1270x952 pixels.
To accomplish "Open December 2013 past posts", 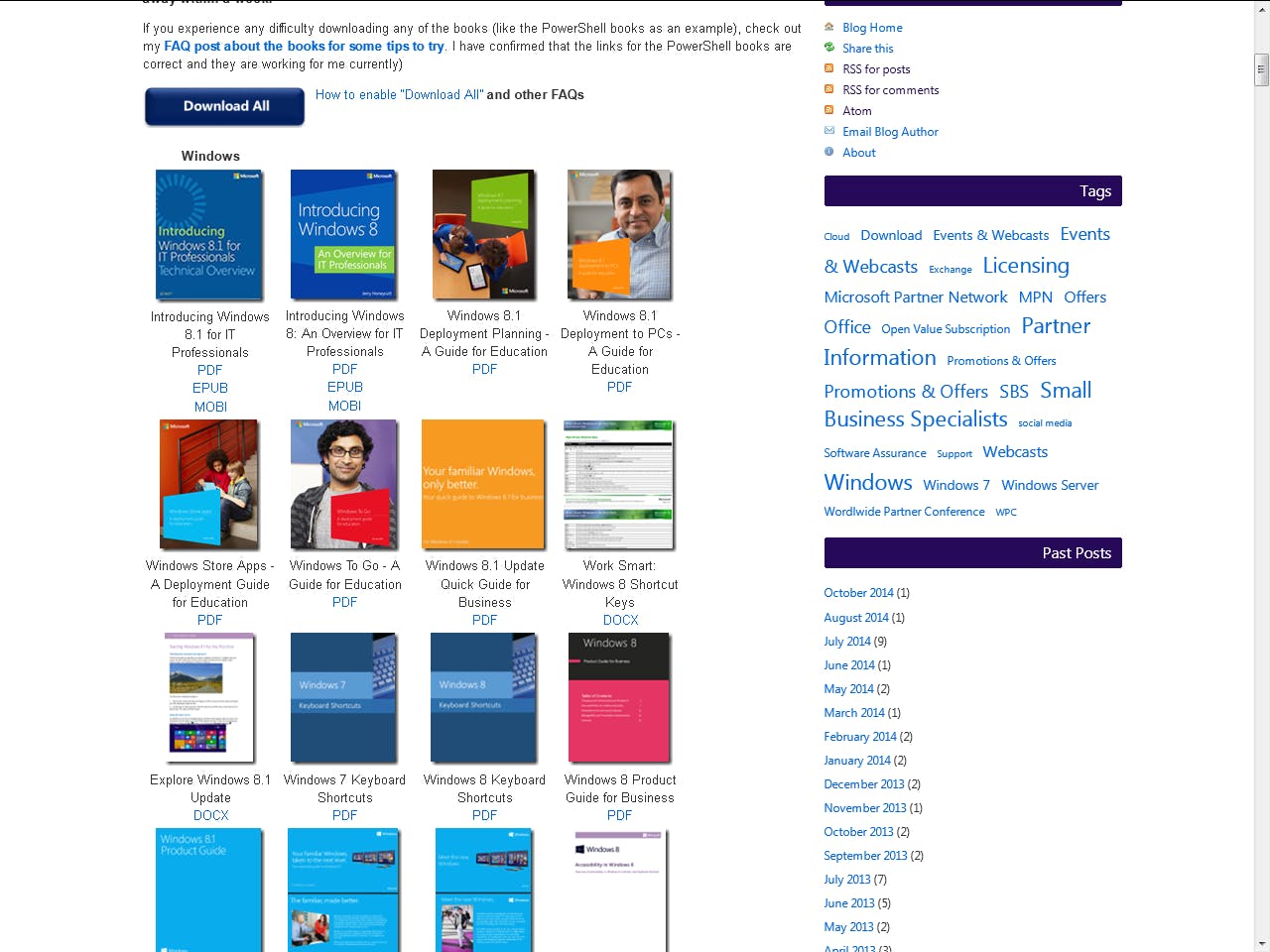I will coord(863,784).
